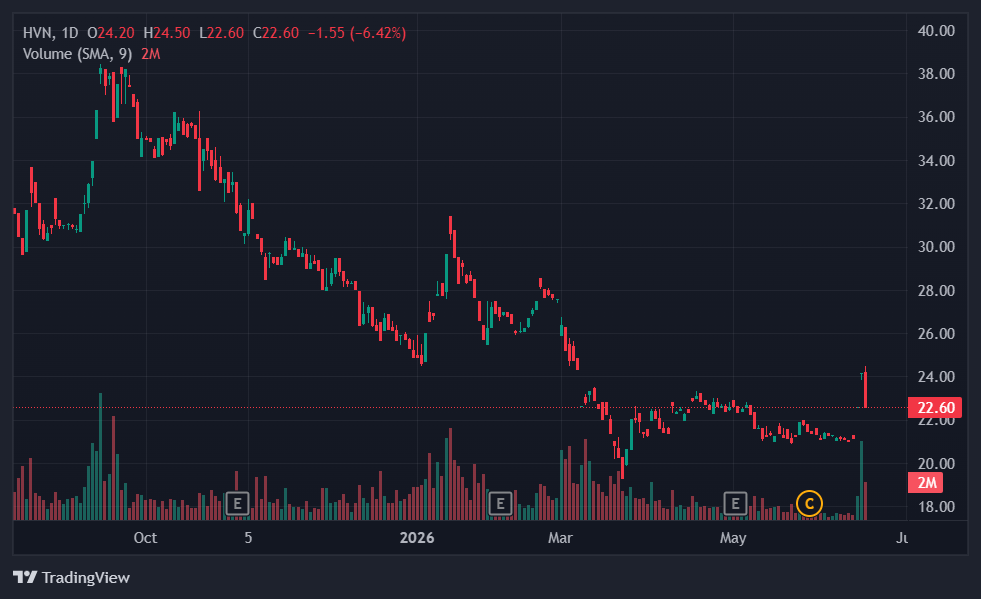Viewport: 981px width, 599px height.
Task: Click the Volume (SMA, 9) indicator label
Action: 78,54
